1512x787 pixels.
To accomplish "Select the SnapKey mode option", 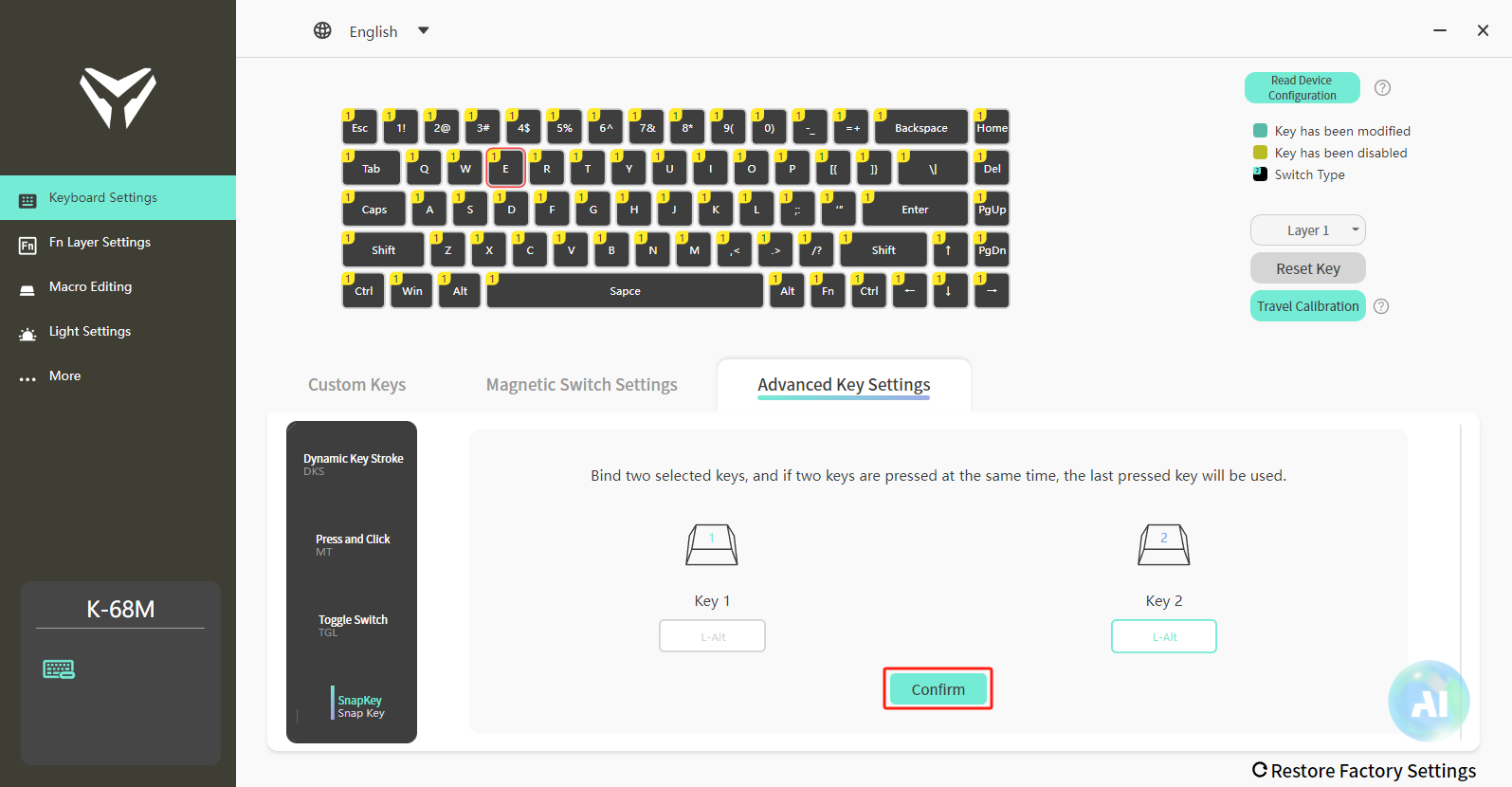I will [360, 705].
